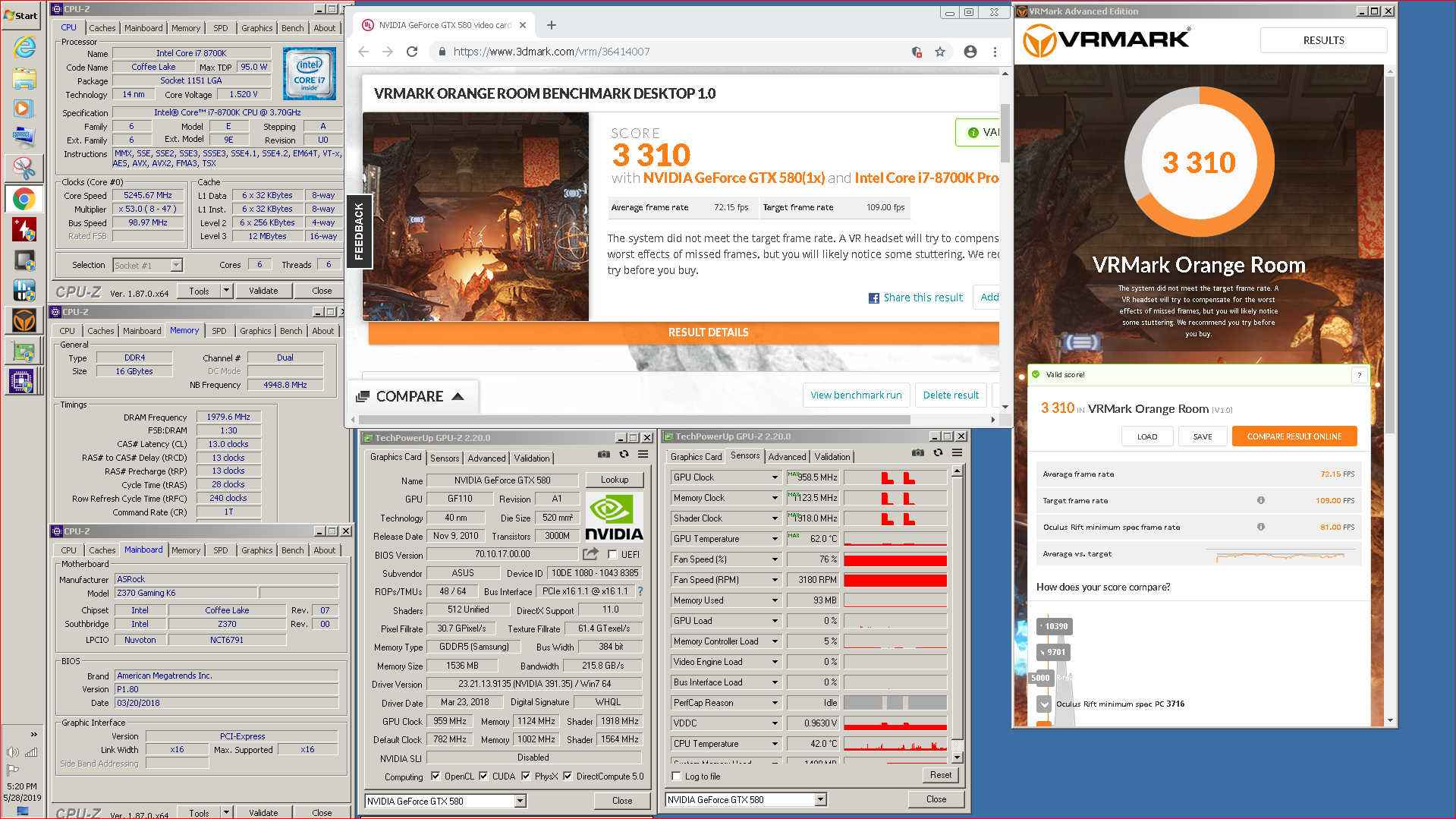Click the RESULTS button in VRMark
This screenshot has width=1456, height=819.
tap(1323, 40)
